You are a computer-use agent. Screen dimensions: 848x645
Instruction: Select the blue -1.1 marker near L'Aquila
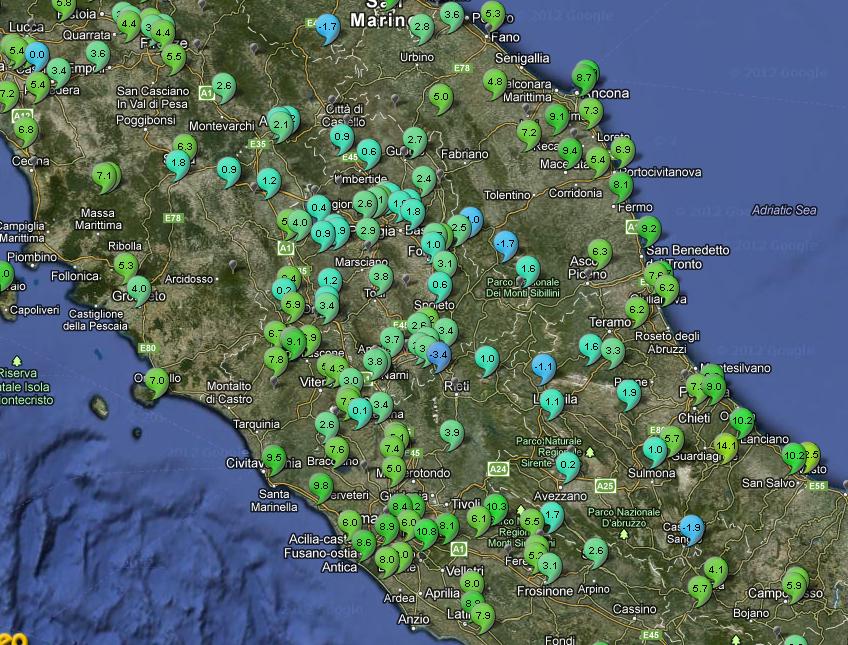click(x=543, y=367)
